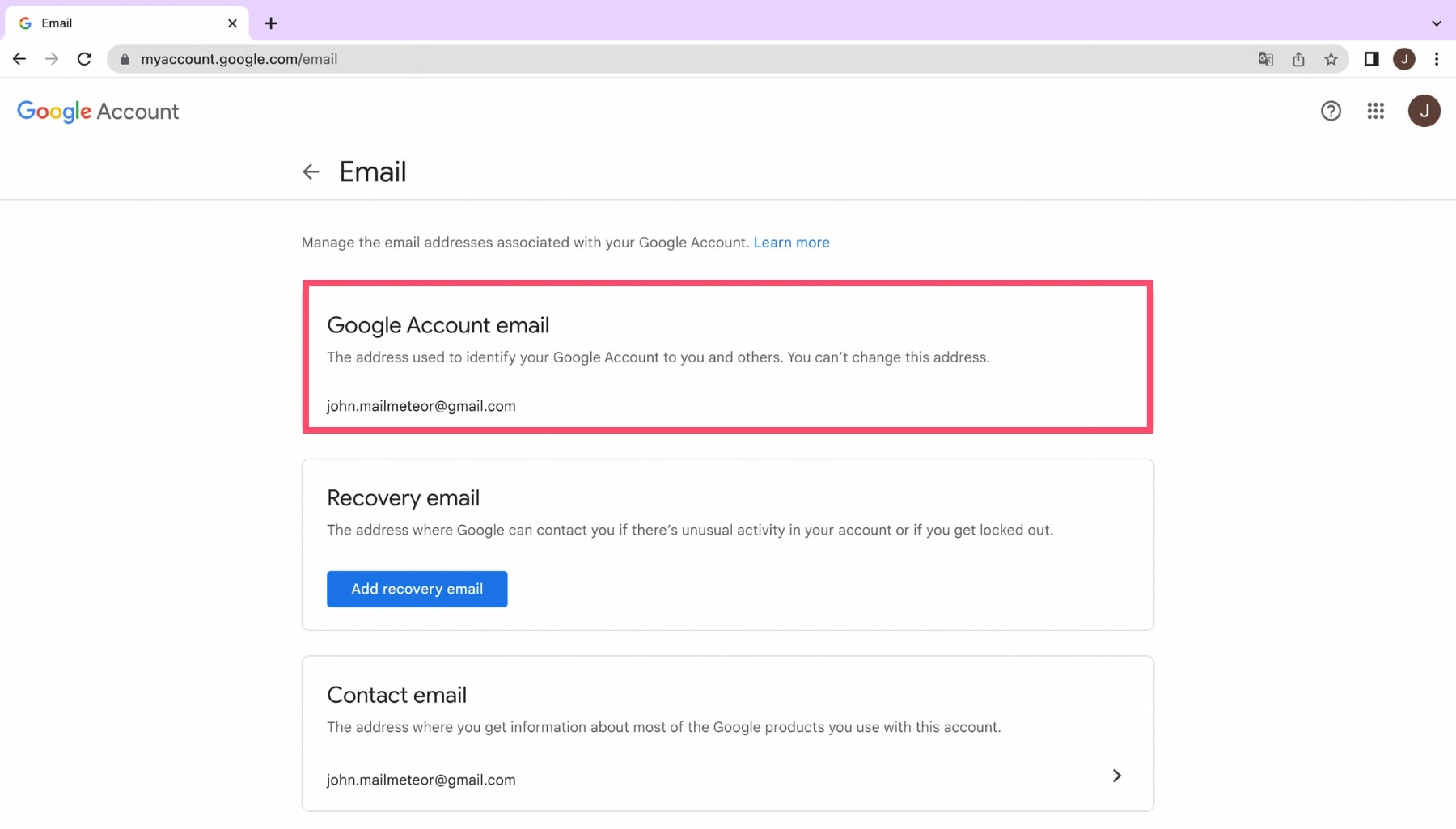
Task: Click the share icon in address bar
Action: 1298,59
